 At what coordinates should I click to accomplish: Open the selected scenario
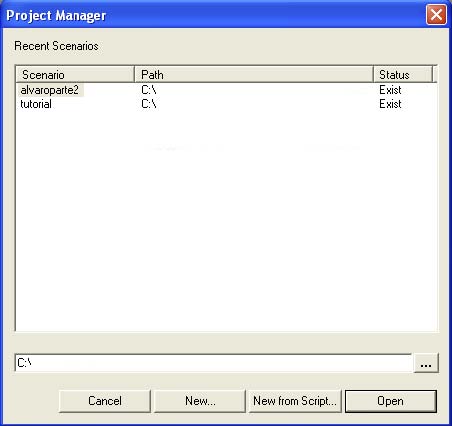[390, 401]
